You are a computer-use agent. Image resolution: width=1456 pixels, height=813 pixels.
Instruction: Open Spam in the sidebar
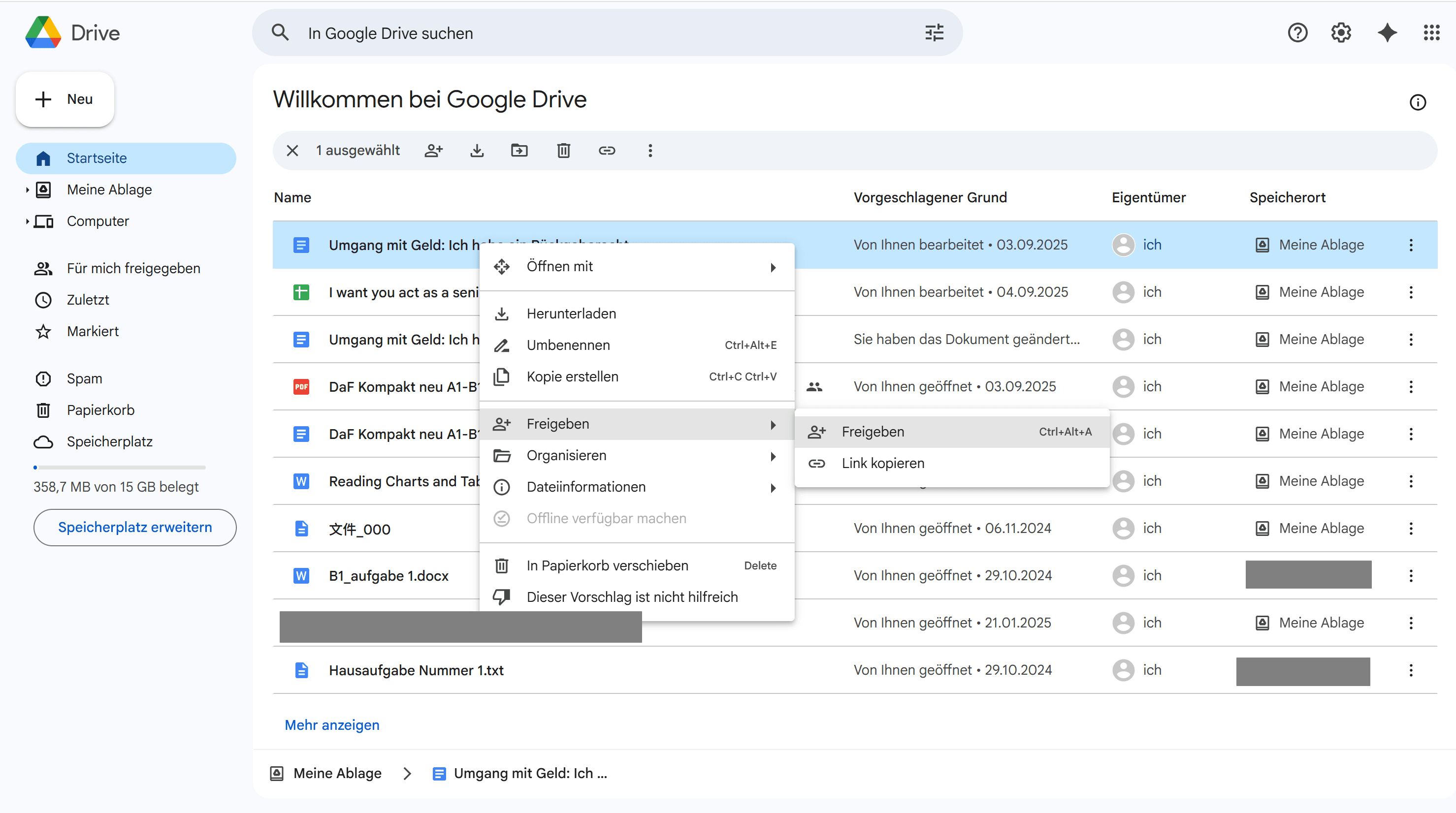[126, 379]
